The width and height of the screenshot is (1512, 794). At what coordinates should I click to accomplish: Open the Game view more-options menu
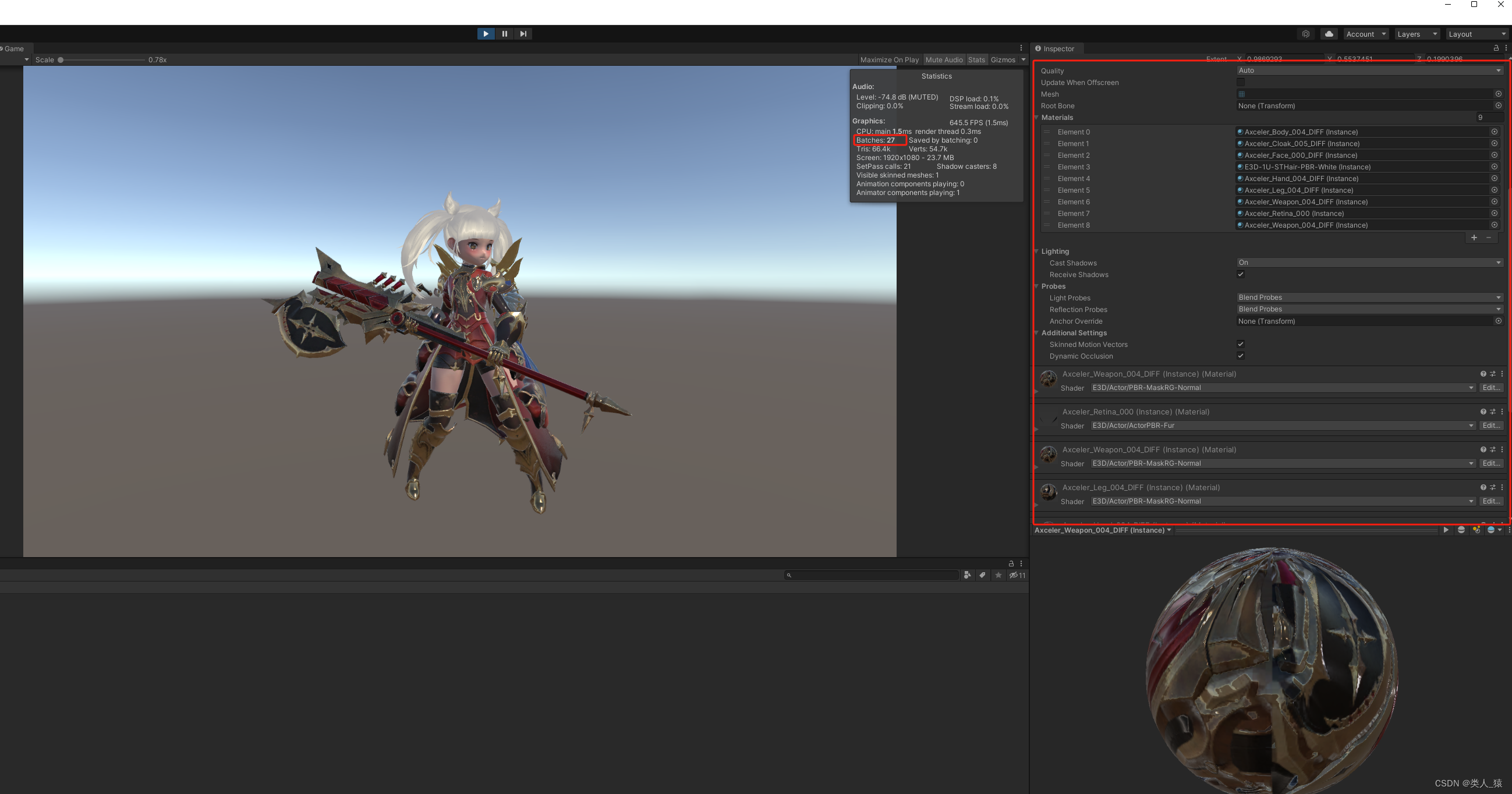point(1021,48)
